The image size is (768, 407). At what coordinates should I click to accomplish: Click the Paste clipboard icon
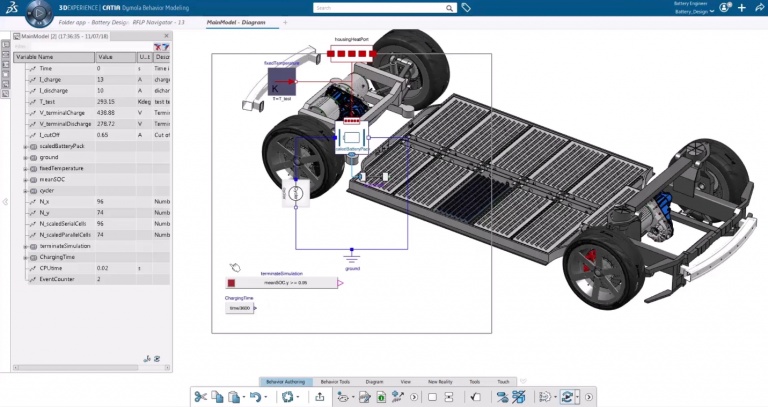point(235,396)
